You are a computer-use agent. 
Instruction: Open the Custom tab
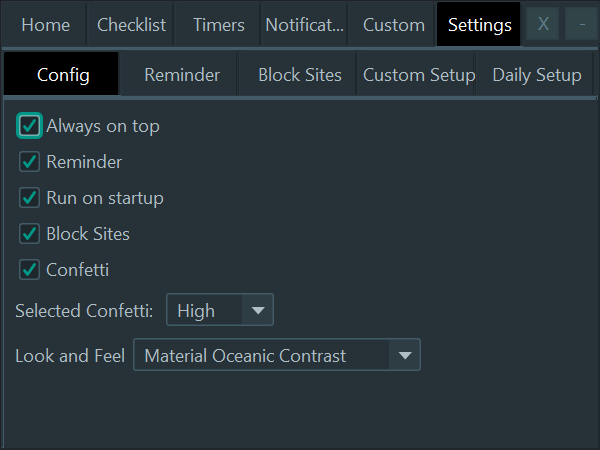(x=393, y=25)
